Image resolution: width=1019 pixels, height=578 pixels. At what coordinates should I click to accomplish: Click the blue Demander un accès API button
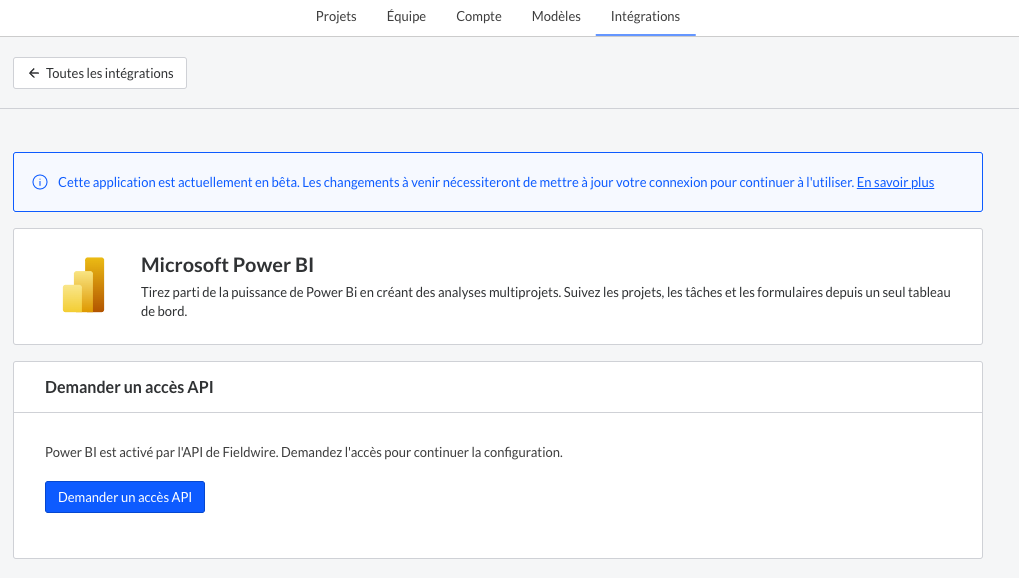click(125, 497)
